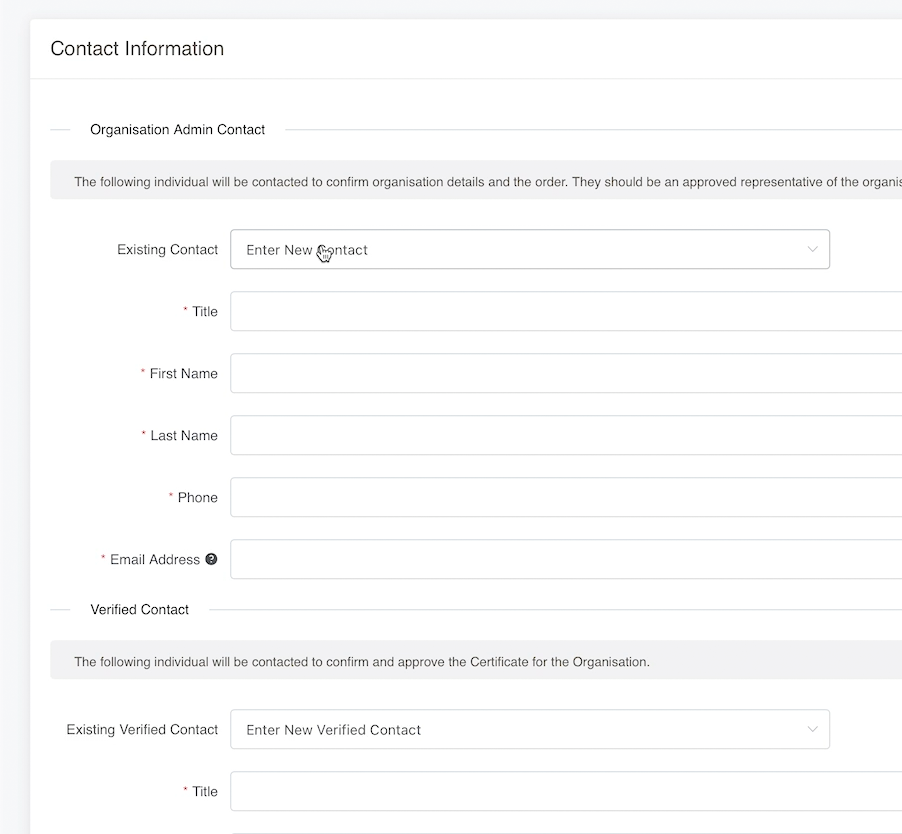902x834 pixels.
Task: Select the Enter New Verified Contact option
Action: tap(332, 729)
